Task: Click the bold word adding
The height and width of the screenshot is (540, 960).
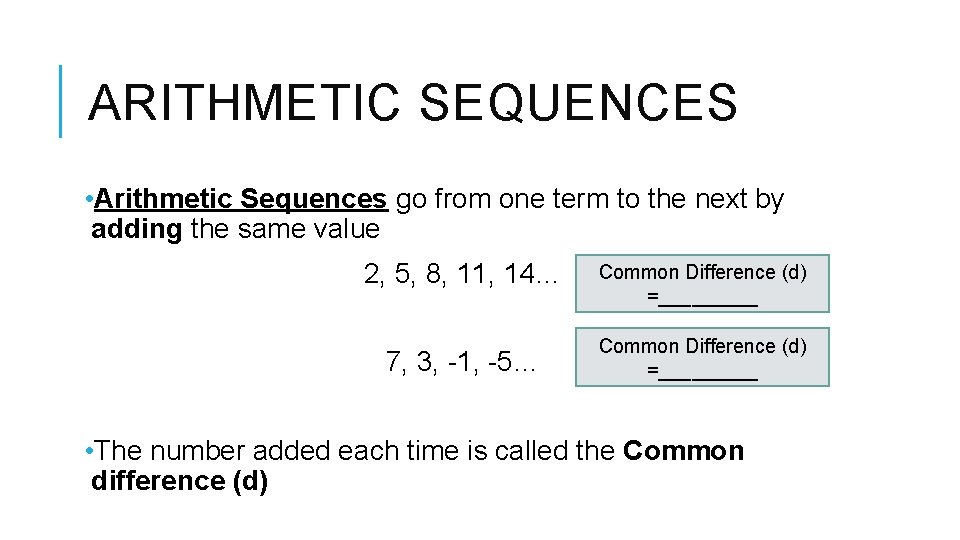Action: coord(137,230)
